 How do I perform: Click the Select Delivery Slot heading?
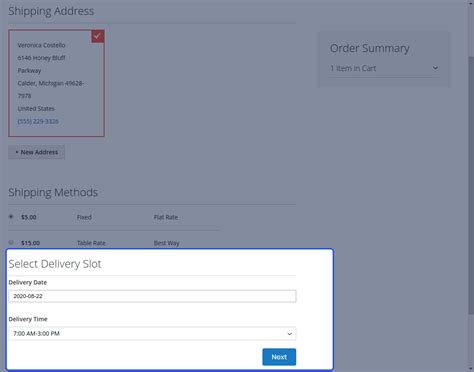tap(55, 264)
